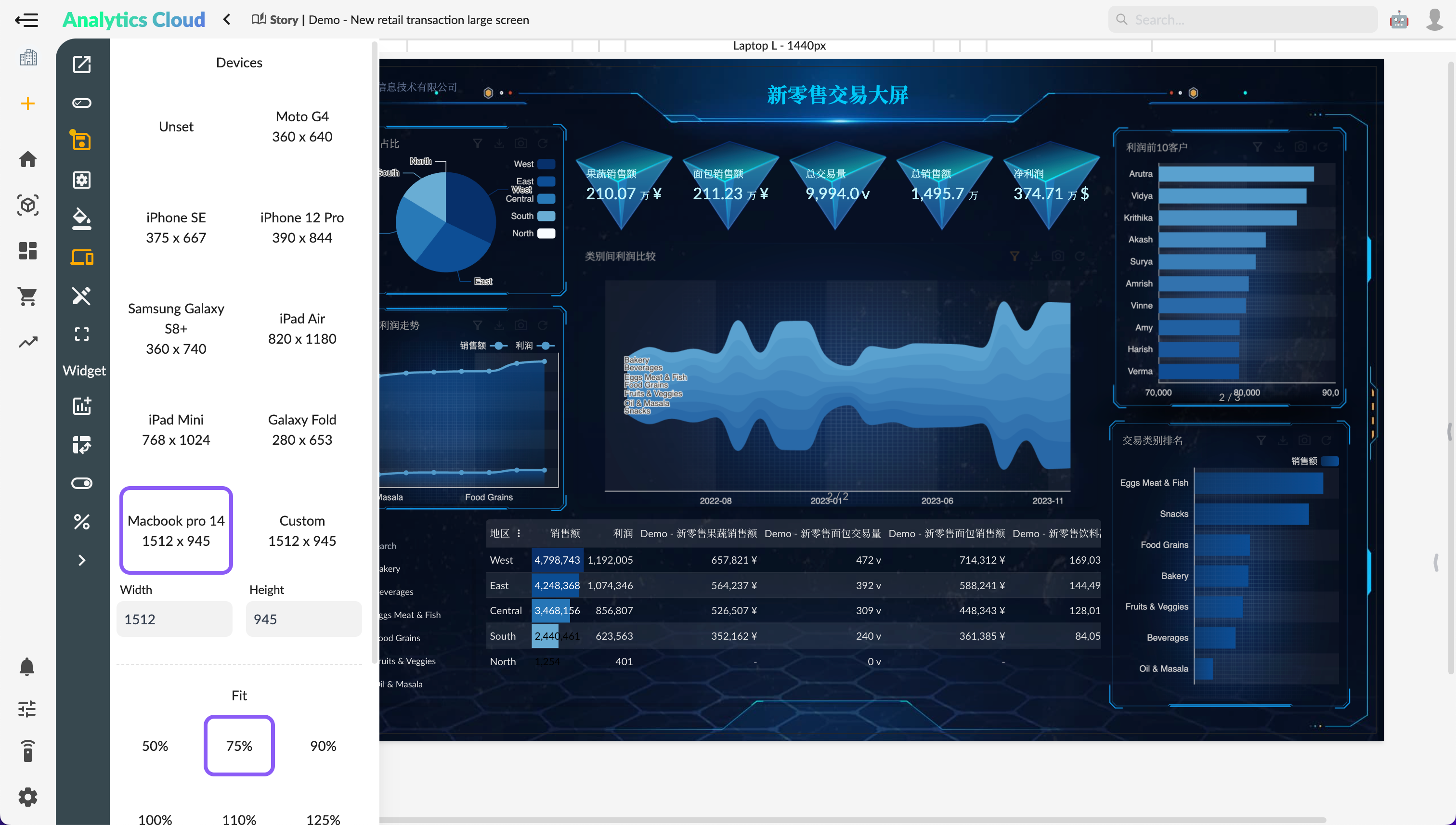Select the 75% fit option
This screenshot has height=825, width=1456.
pyautogui.click(x=239, y=746)
